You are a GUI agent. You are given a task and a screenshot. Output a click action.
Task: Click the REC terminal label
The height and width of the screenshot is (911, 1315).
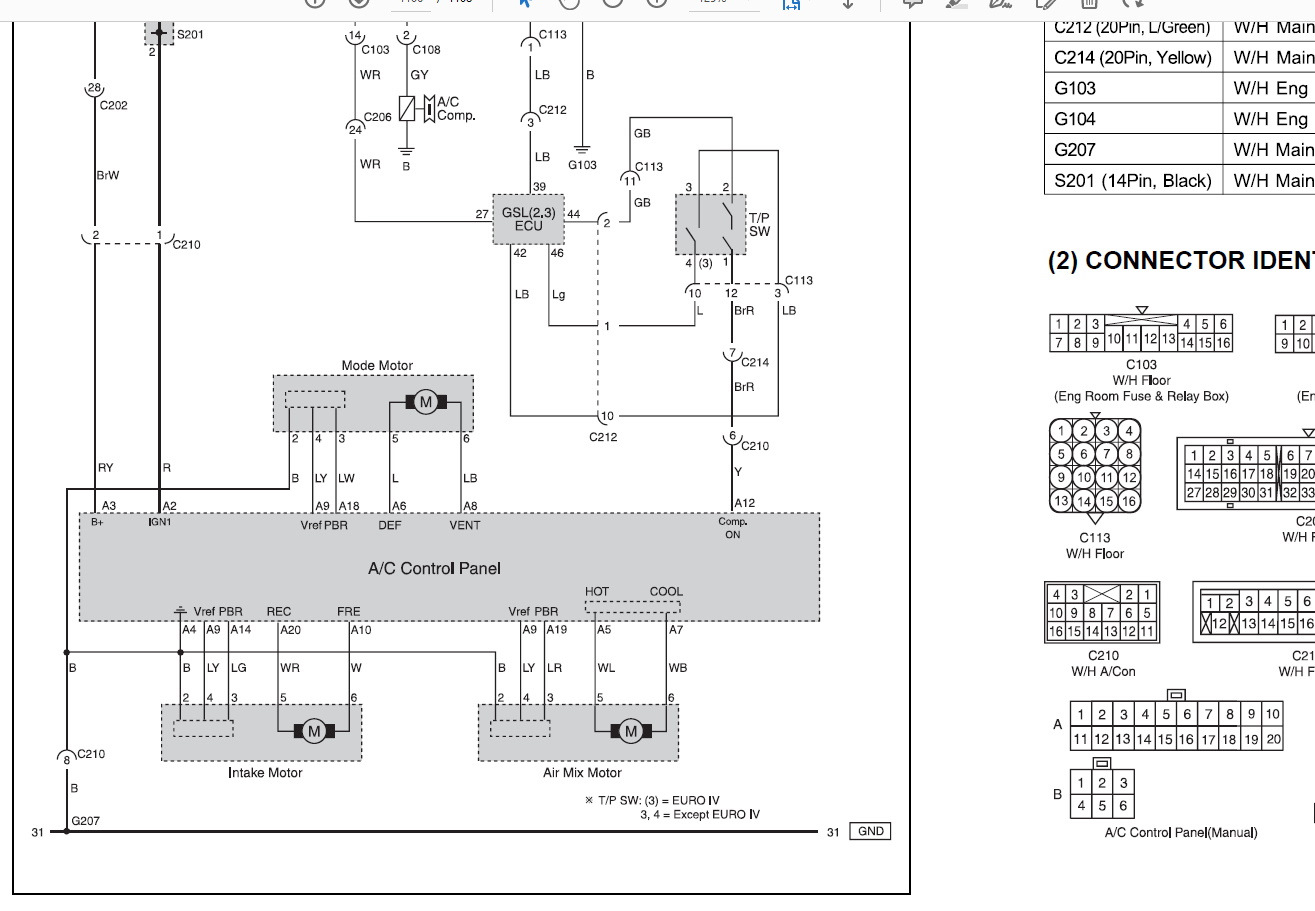click(x=279, y=611)
